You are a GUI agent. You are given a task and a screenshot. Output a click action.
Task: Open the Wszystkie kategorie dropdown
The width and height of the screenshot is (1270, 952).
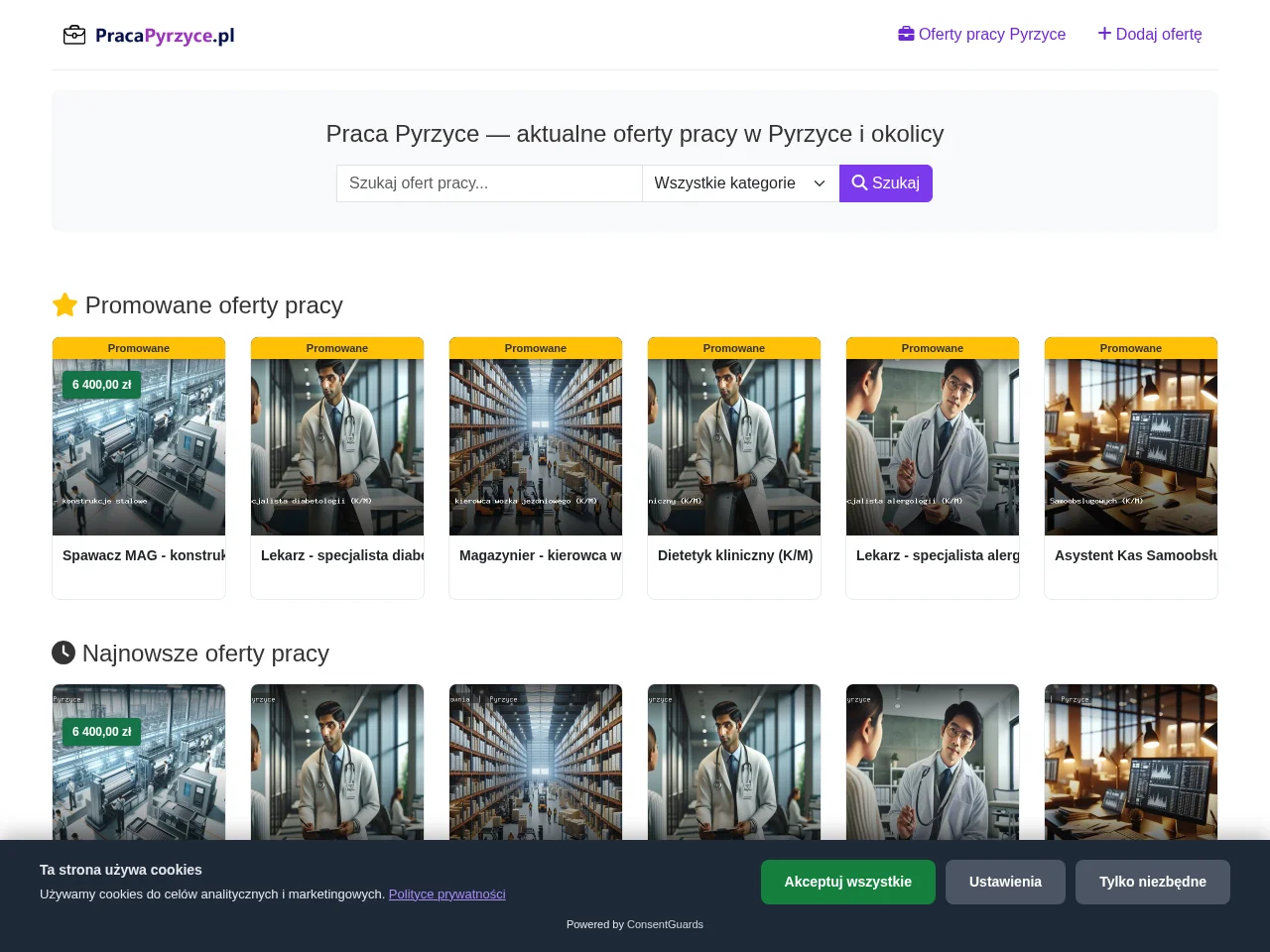click(x=740, y=183)
